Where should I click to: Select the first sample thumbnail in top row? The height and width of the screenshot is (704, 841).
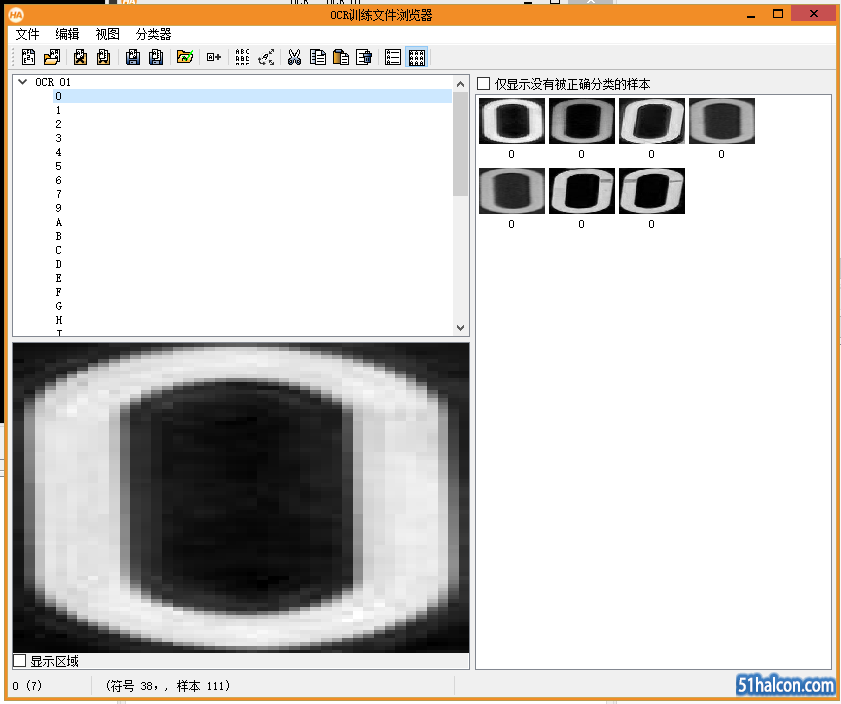pos(512,121)
